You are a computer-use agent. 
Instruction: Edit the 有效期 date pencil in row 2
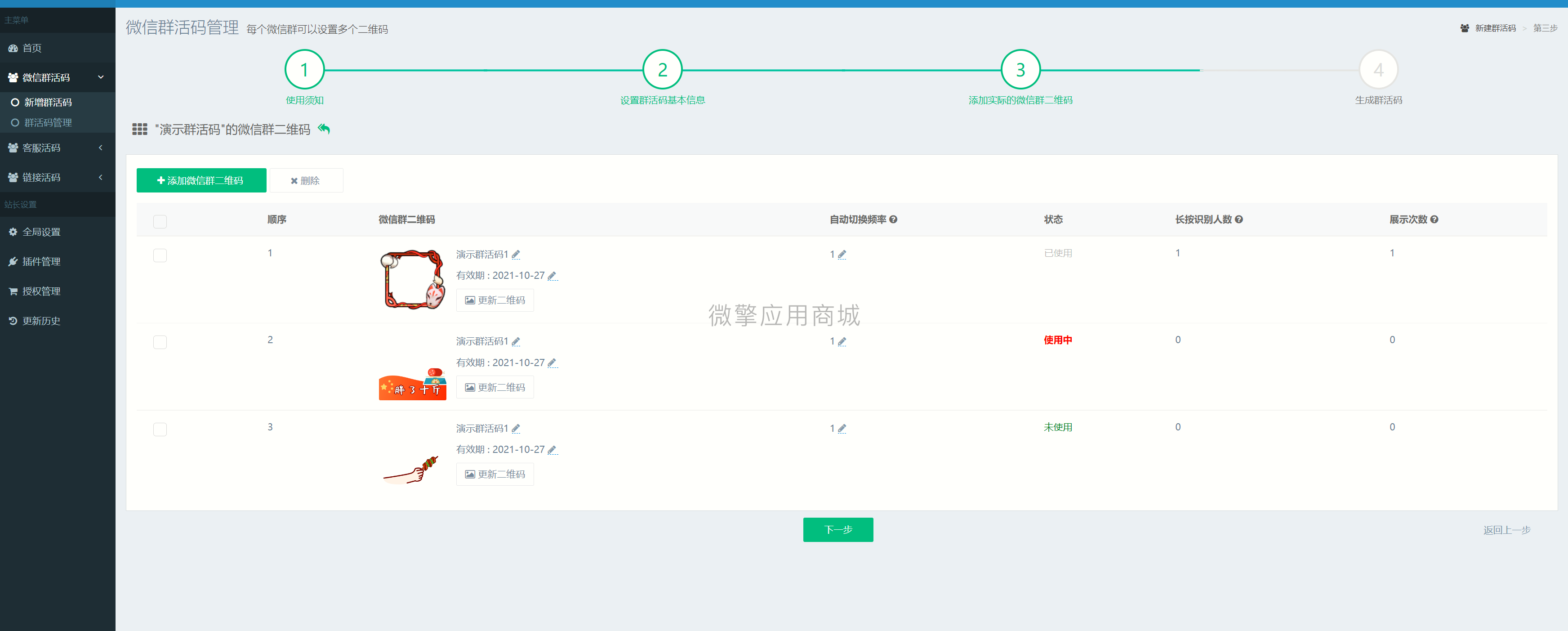[x=552, y=363]
